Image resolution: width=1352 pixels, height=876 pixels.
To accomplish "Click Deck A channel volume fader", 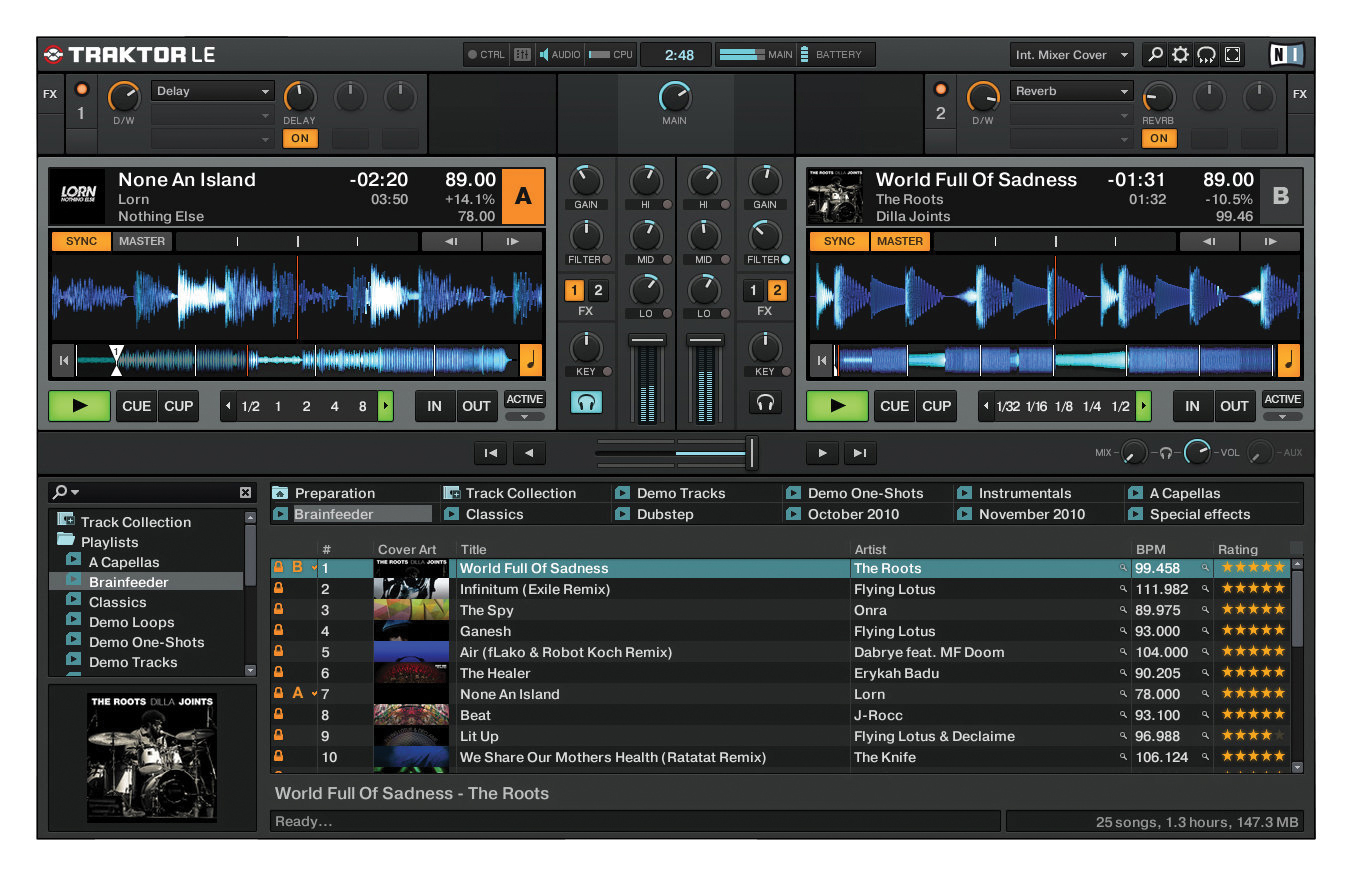I will [x=647, y=342].
